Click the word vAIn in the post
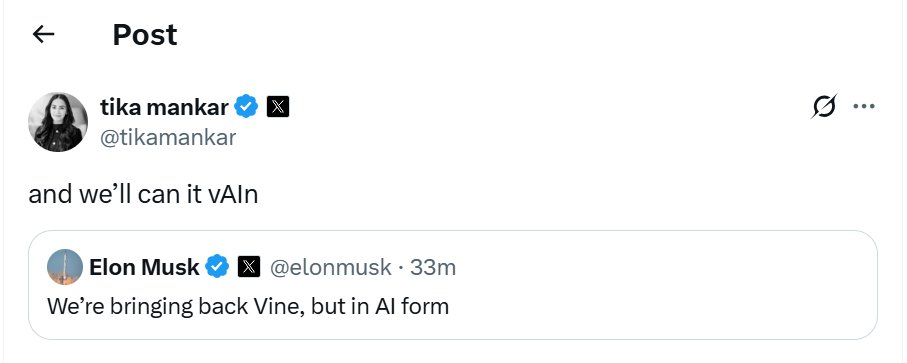Viewport: 907px width, 363px height. pos(233,195)
